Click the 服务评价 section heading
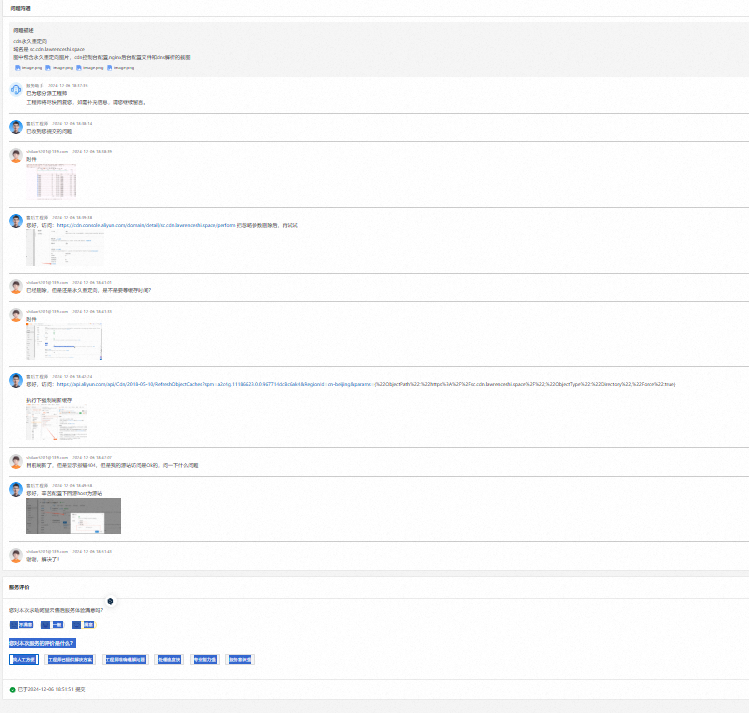Screen dimensions: 749x713 tap(19, 587)
